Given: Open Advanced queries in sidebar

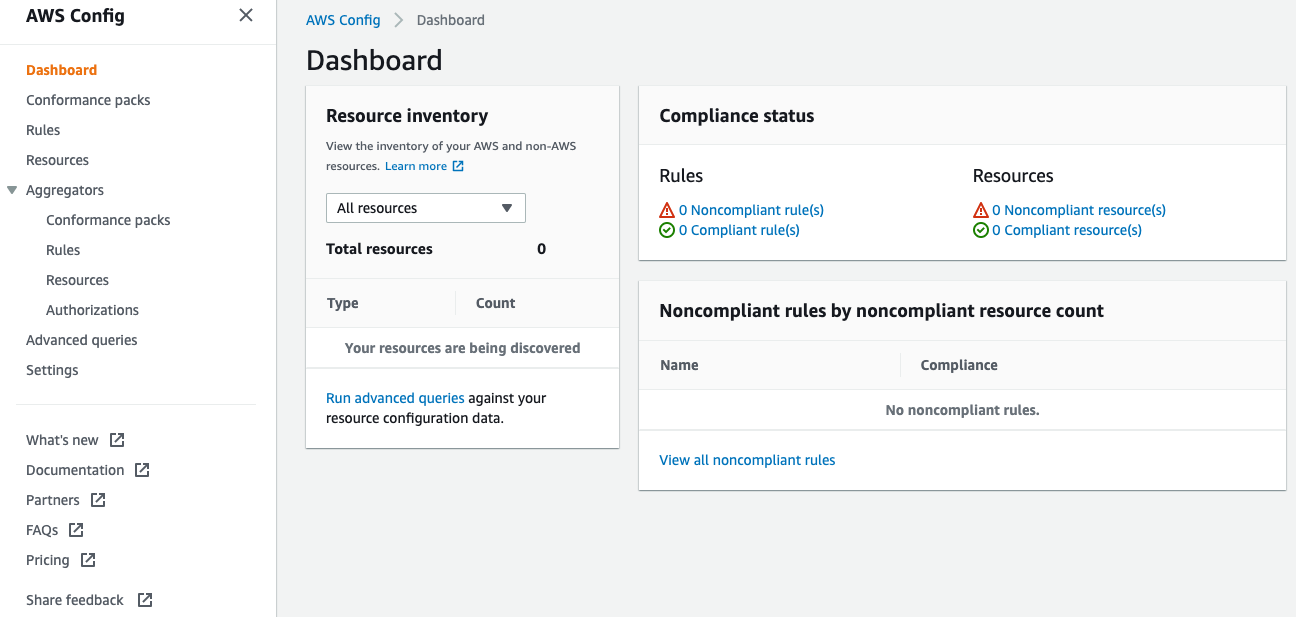Looking at the screenshot, I should point(82,340).
